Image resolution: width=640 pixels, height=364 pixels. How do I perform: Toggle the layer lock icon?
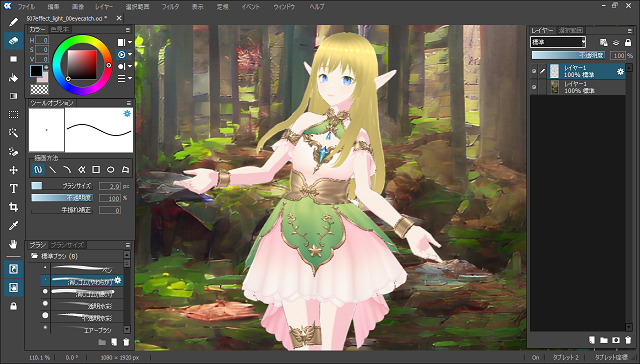point(628,42)
